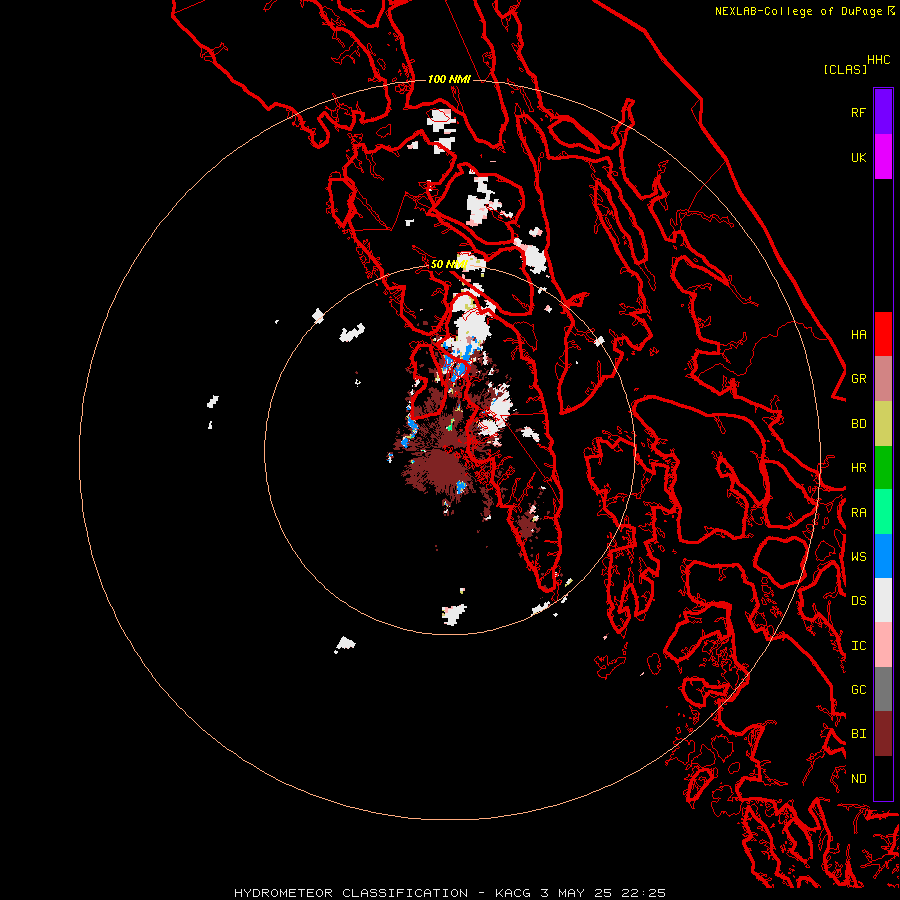900x900 pixels.
Task: Click the 3 MAY 25 date text
Action: 577,893
